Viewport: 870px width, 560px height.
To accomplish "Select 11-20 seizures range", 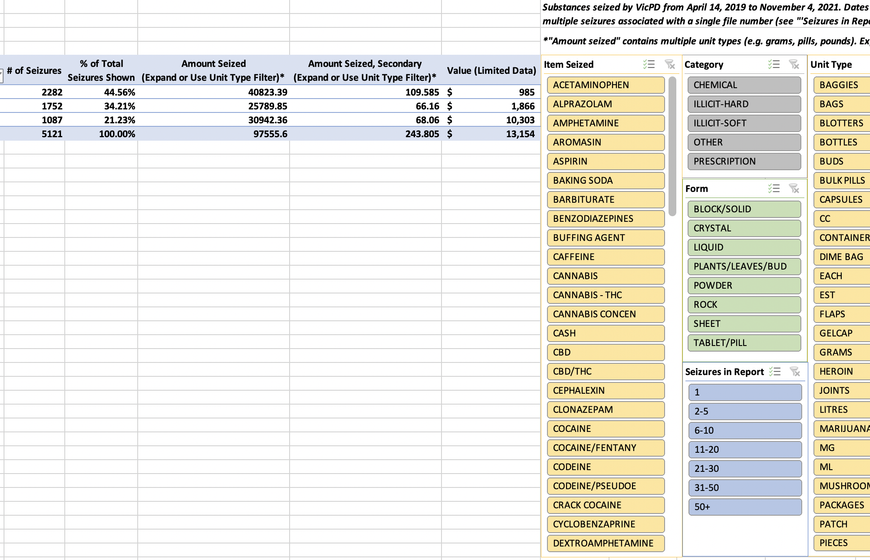I will pos(745,450).
